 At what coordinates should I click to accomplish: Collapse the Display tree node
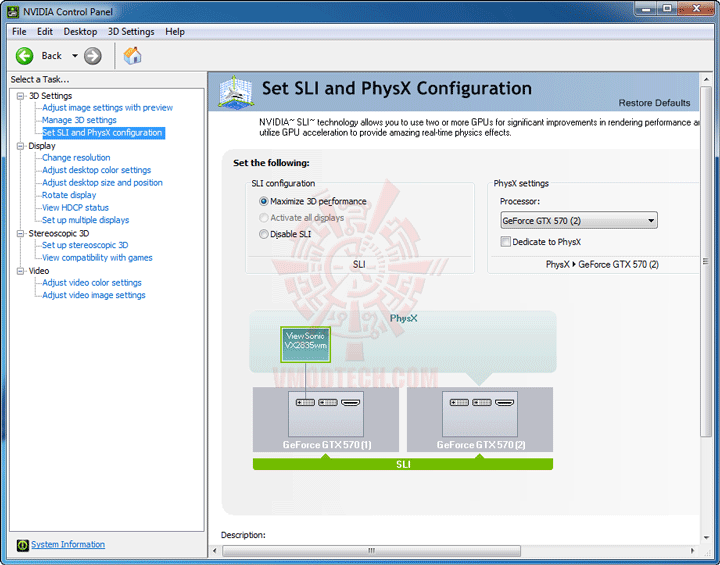pyautogui.click(x=20, y=146)
